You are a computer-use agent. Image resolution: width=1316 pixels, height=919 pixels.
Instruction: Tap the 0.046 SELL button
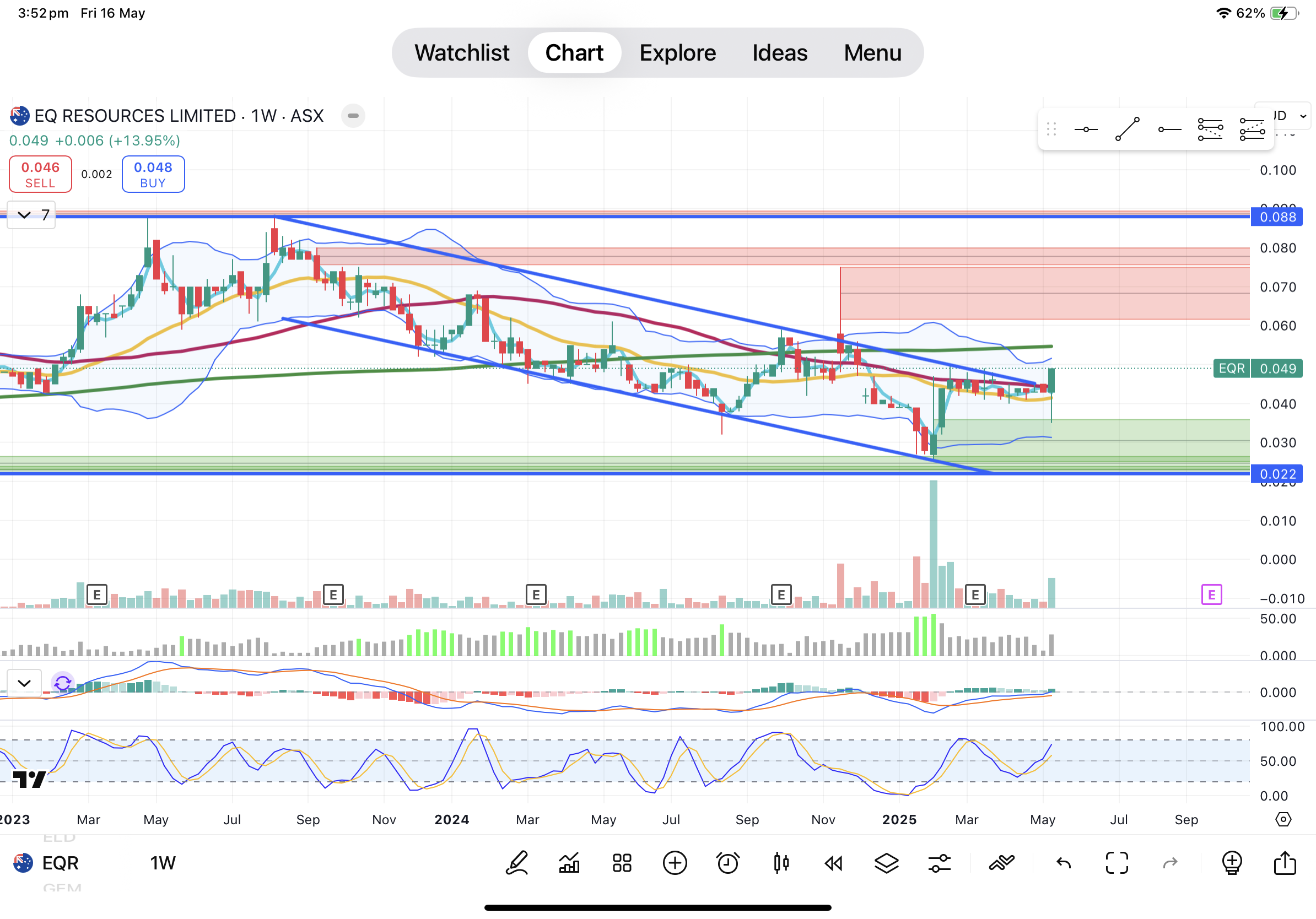point(40,174)
